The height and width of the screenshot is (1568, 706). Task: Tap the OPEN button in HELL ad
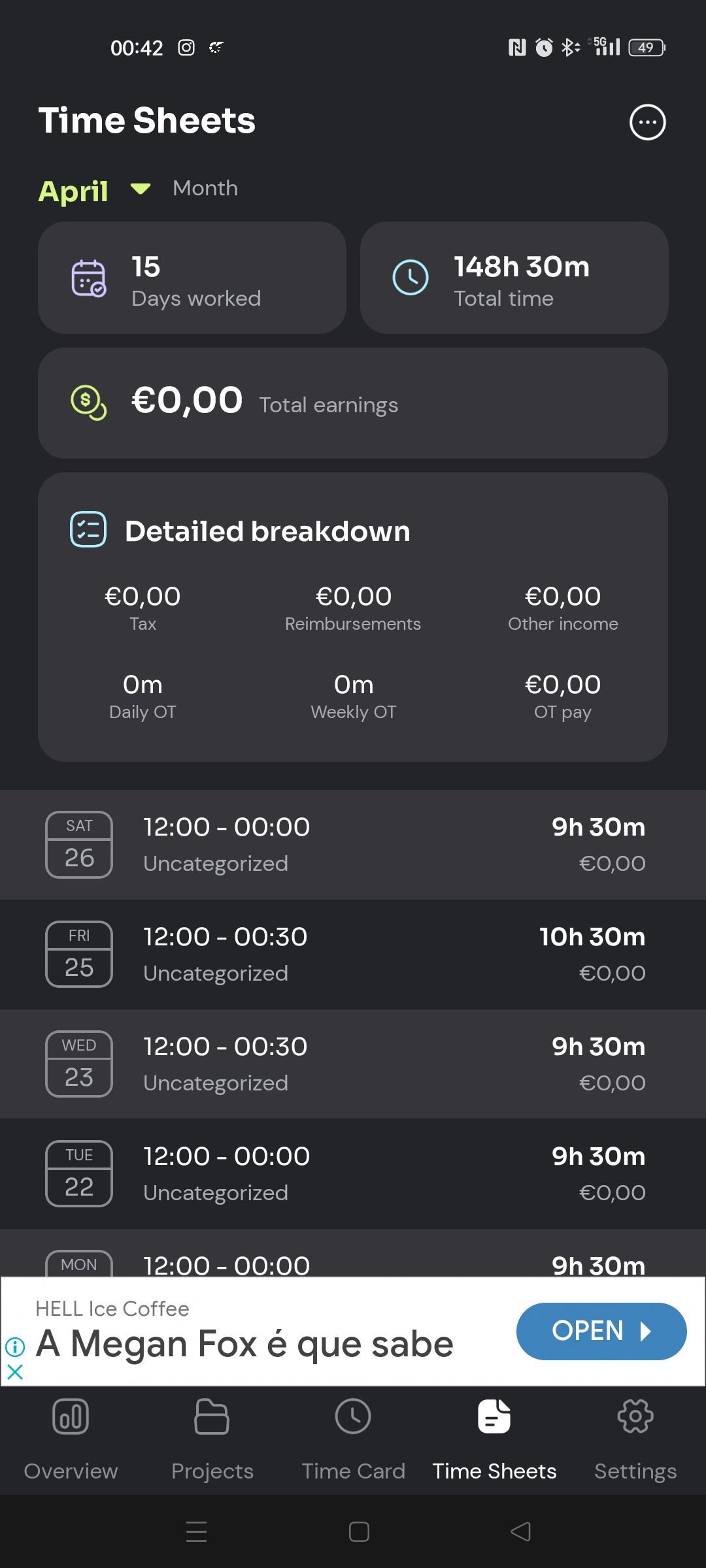pos(601,1331)
